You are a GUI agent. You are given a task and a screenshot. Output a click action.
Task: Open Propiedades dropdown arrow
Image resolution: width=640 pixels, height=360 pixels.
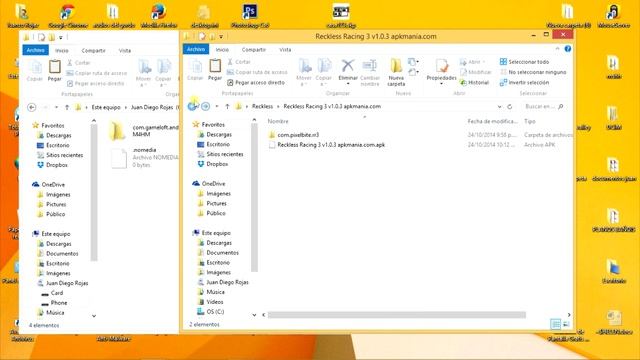tap(441, 84)
